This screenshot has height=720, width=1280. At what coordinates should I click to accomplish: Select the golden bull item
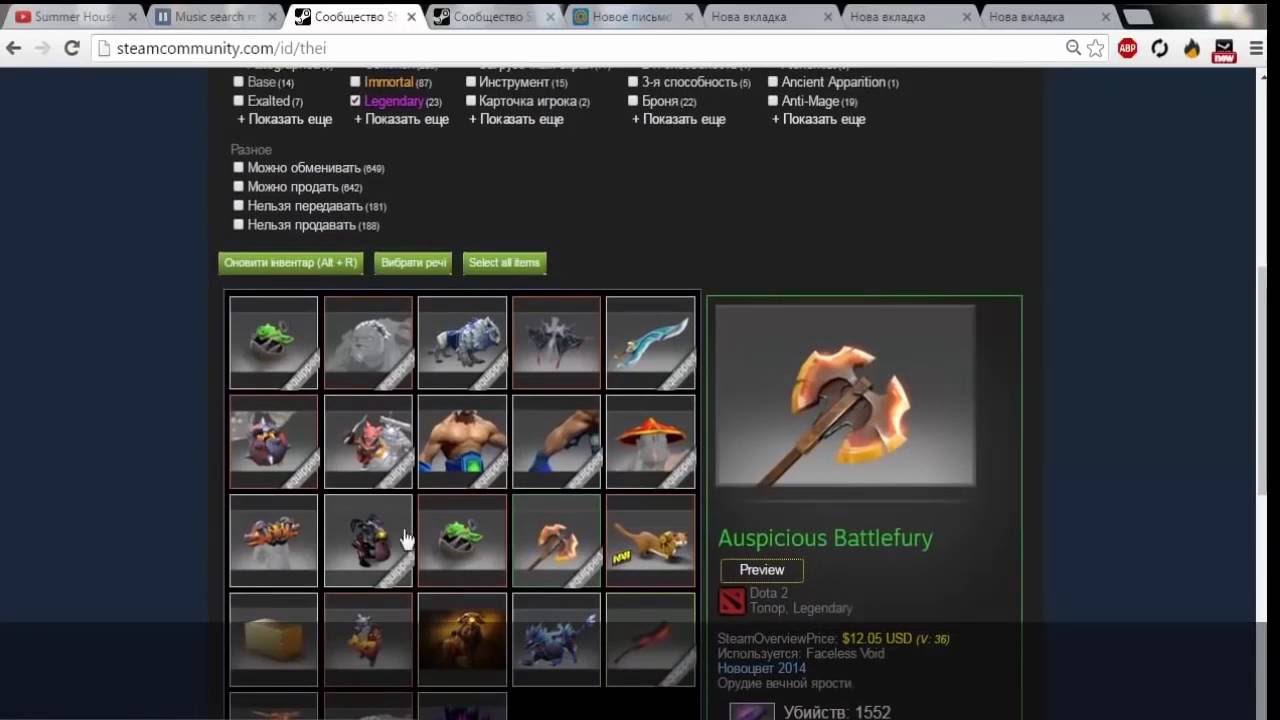462,639
